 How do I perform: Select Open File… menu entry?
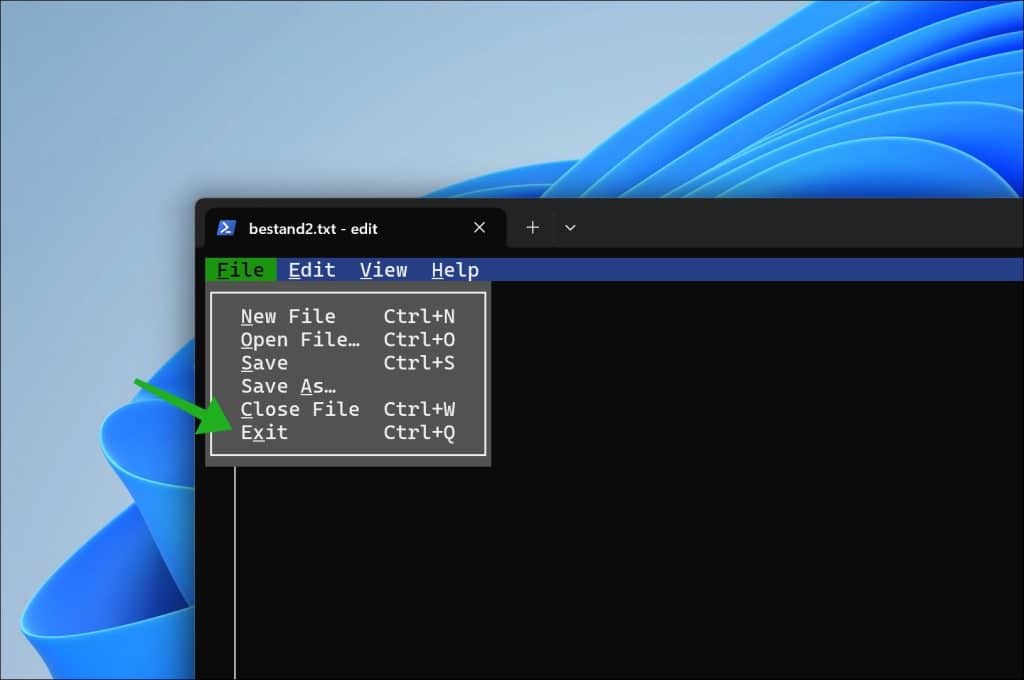pyautogui.click(x=347, y=340)
